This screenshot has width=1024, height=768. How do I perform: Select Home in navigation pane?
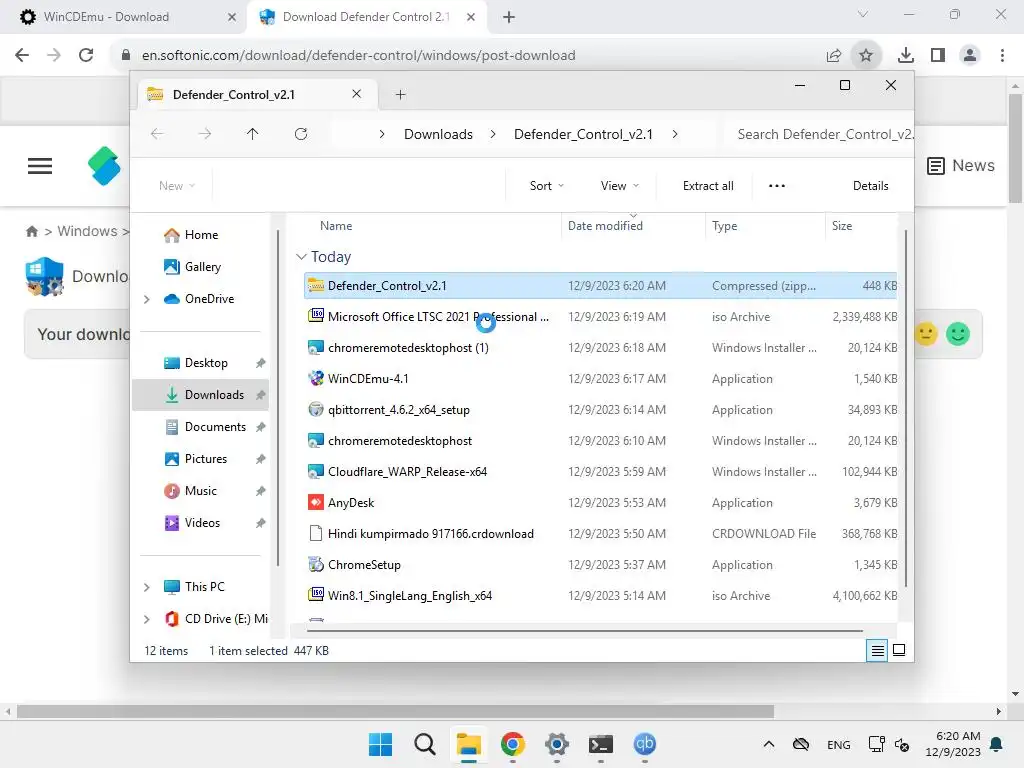point(200,235)
